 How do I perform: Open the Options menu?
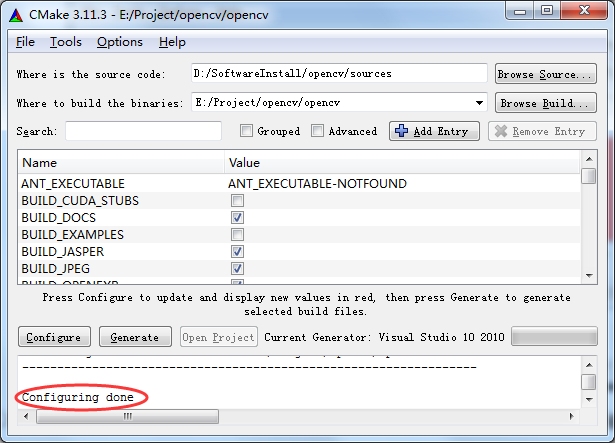pyautogui.click(x=119, y=42)
